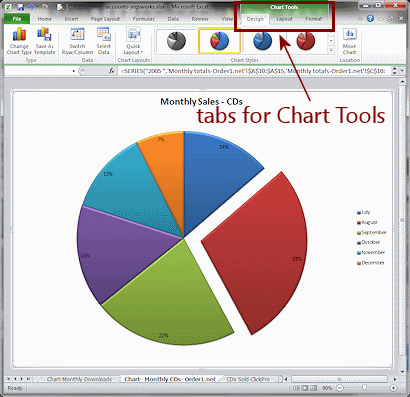The height and width of the screenshot is (397, 410).
Task: Click the Move Chart icon
Action: (349, 41)
